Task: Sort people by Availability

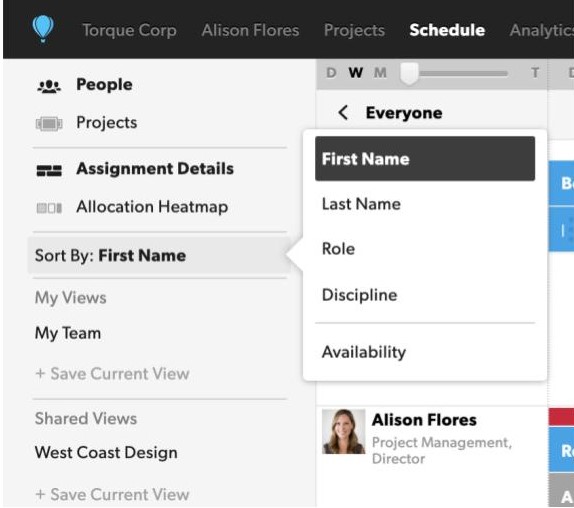Action: 425,352
